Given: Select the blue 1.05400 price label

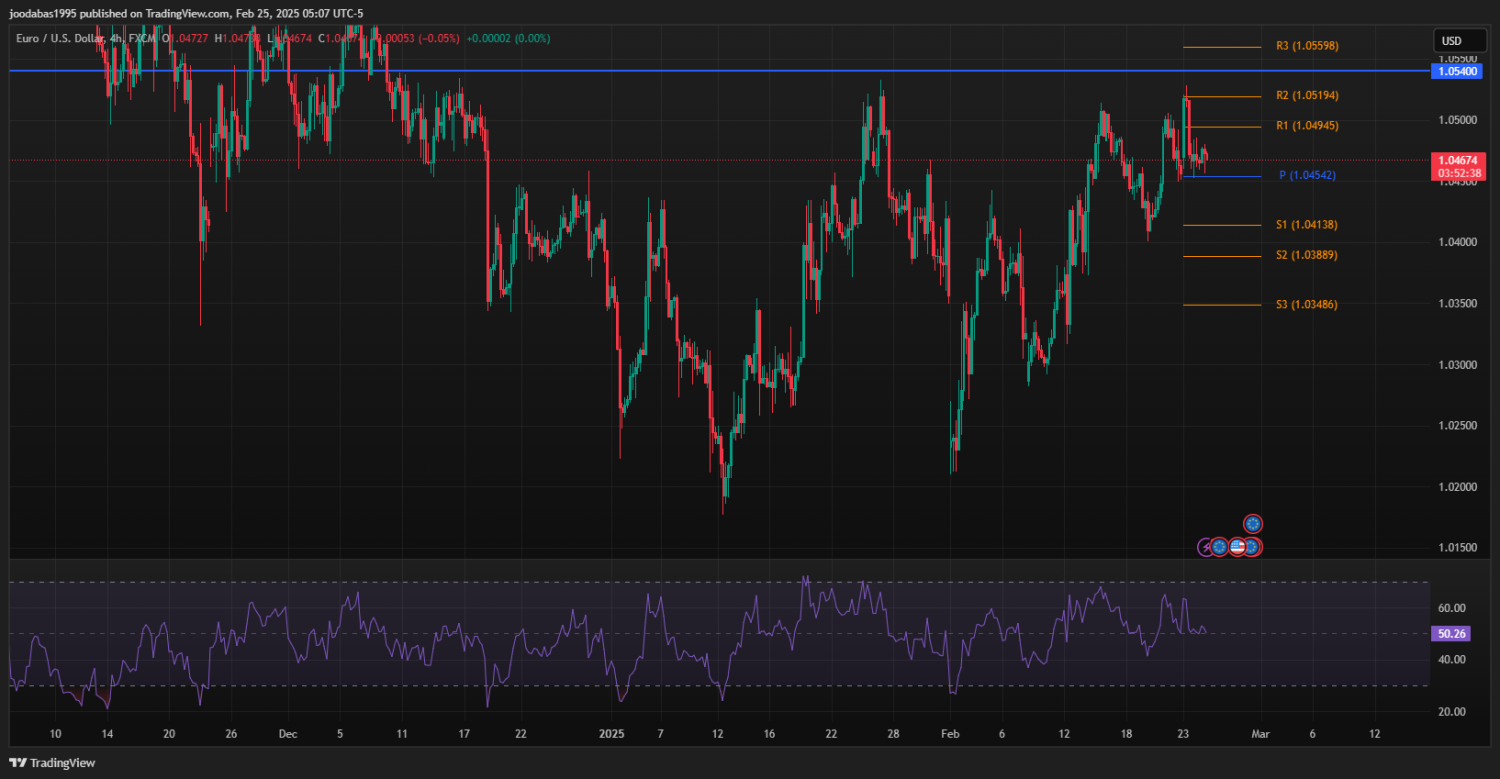Looking at the screenshot, I should (x=1459, y=72).
